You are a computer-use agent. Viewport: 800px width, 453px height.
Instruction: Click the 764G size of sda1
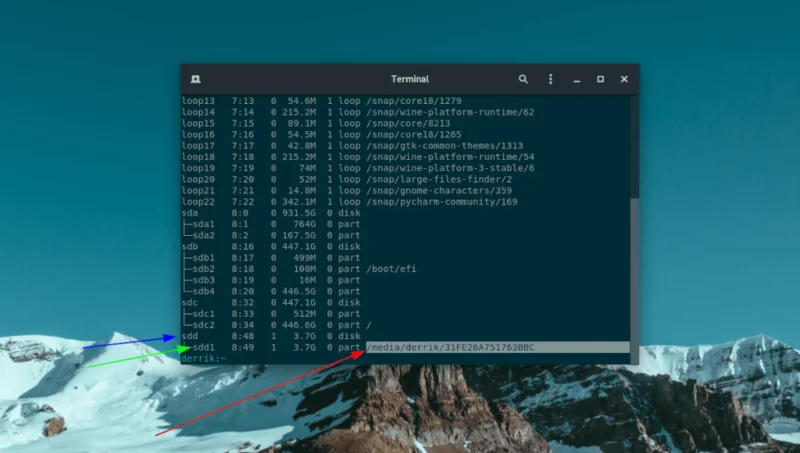pyautogui.click(x=305, y=224)
